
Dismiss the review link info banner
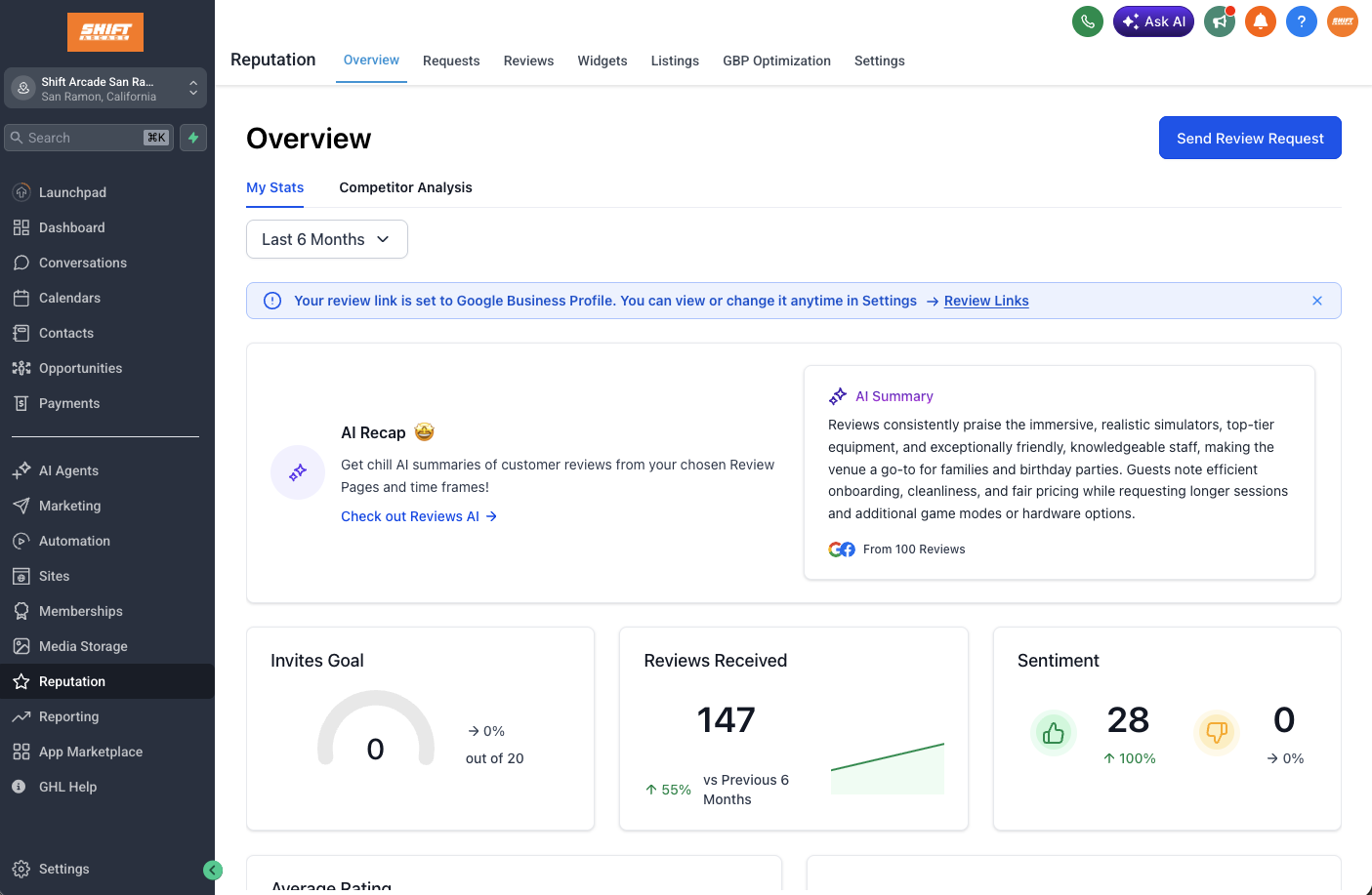1316,301
